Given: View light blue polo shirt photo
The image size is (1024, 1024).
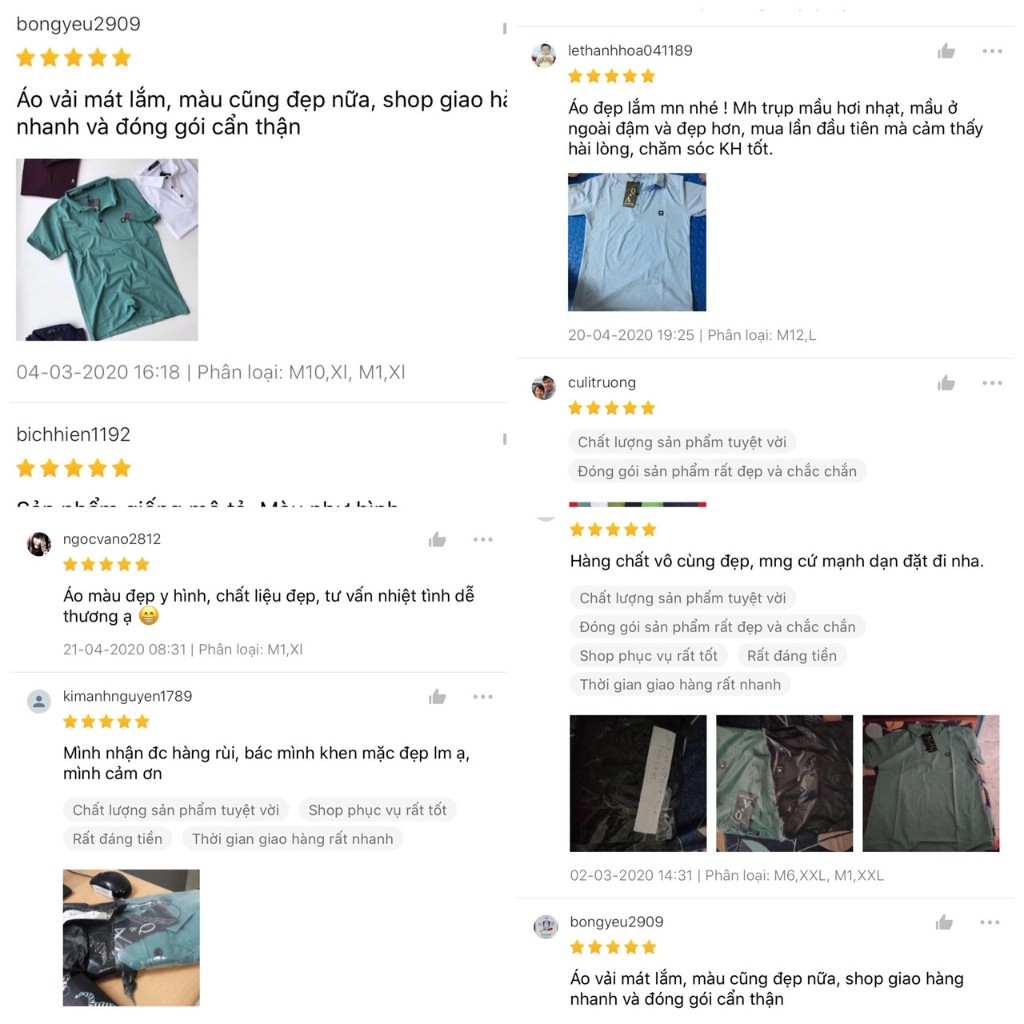Looking at the screenshot, I should coord(637,242).
